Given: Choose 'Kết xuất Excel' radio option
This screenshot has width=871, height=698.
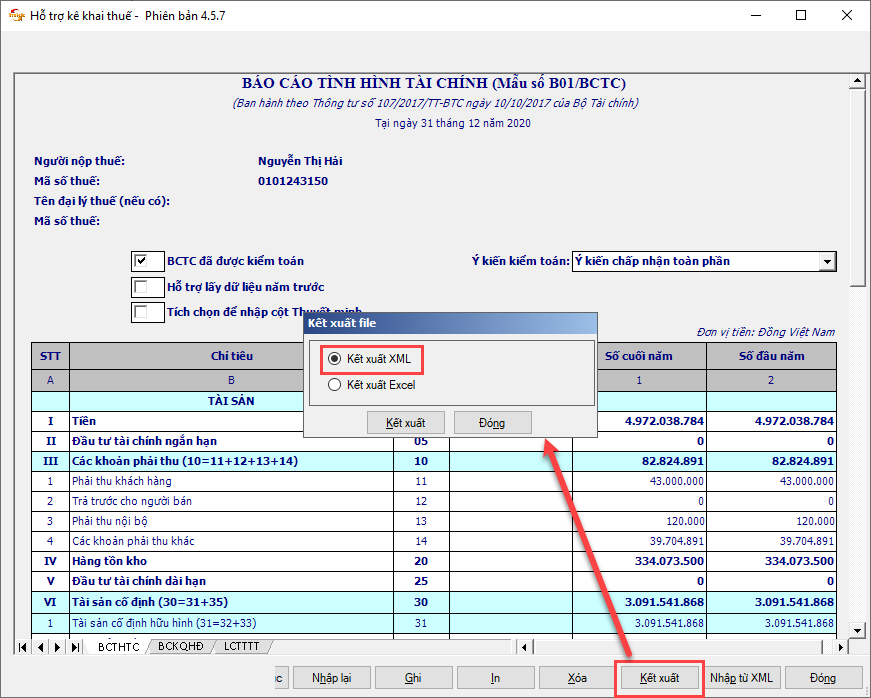Looking at the screenshot, I should coord(334,384).
